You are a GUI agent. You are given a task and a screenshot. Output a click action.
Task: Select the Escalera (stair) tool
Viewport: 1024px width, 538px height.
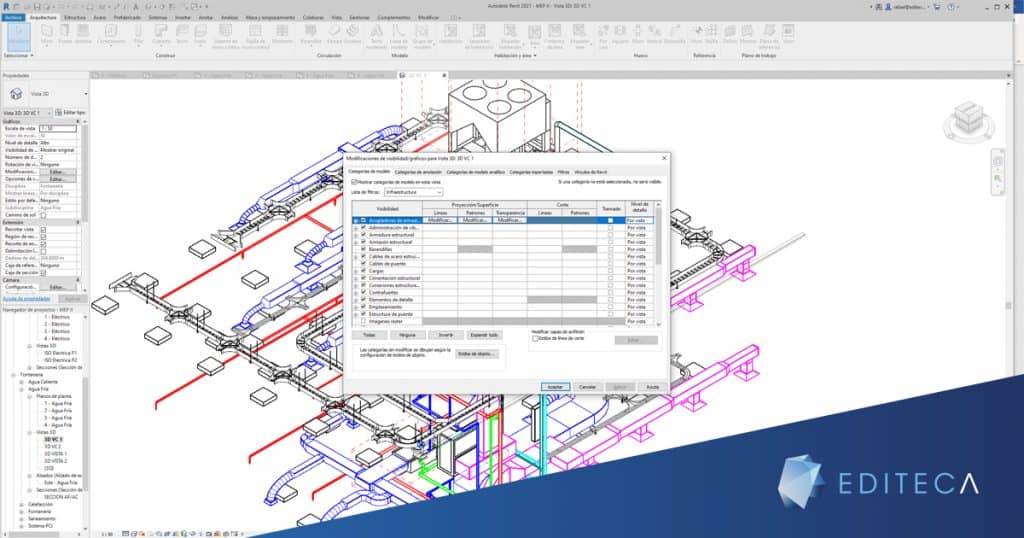[x=353, y=34]
